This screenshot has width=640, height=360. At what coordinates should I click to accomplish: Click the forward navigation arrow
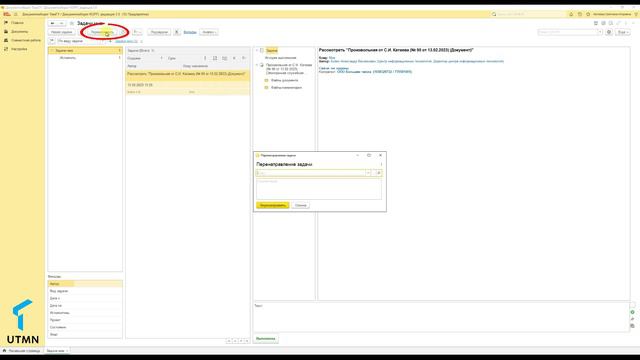click(x=61, y=23)
